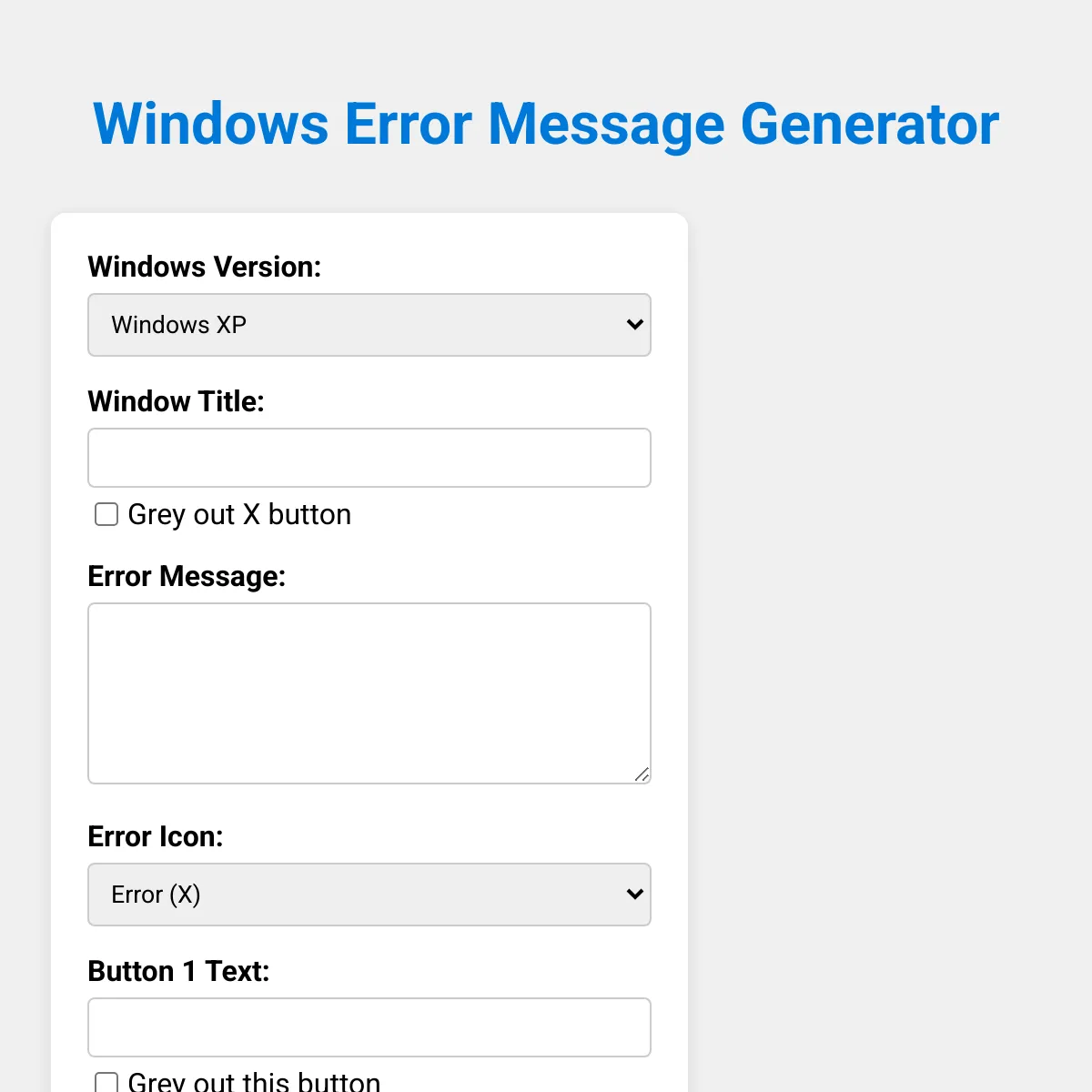Click the Windows Error Message Generator heading
Viewport: 1092px width, 1092px height.
[546, 124]
